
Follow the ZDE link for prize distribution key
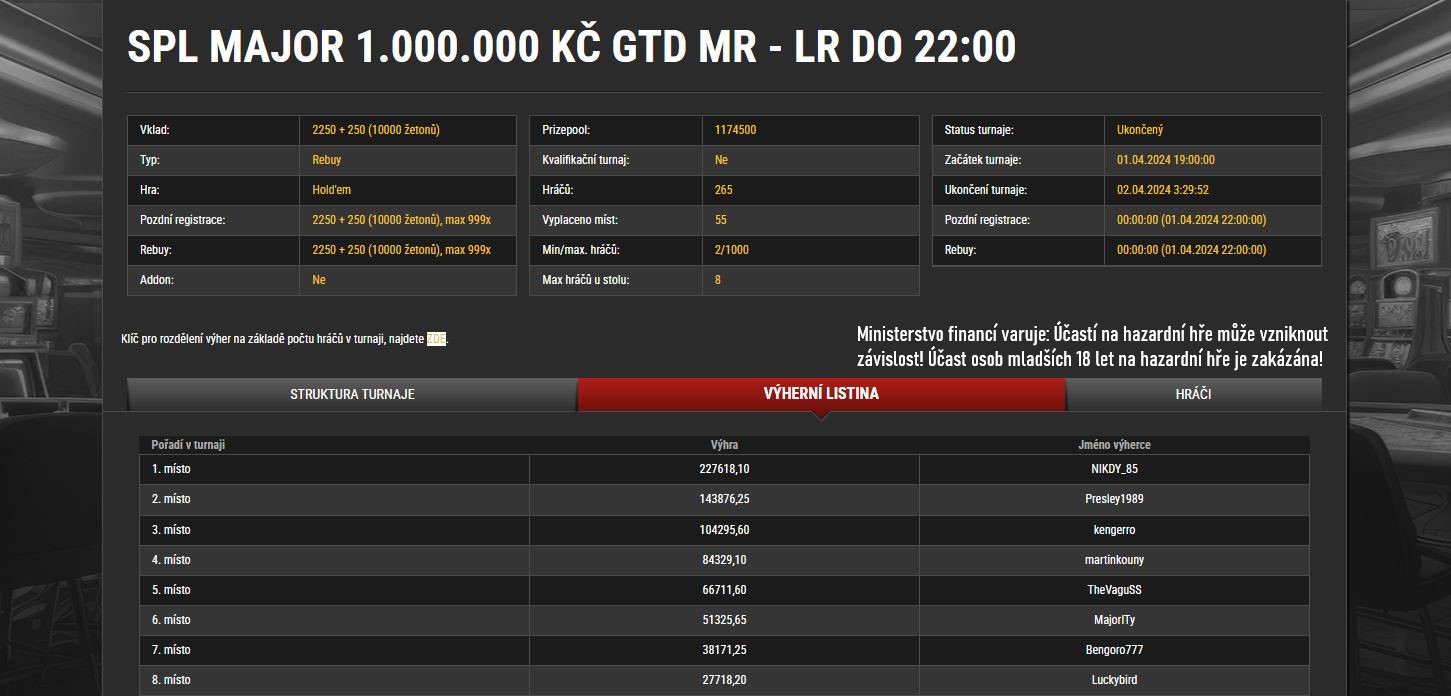[x=437, y=340]
